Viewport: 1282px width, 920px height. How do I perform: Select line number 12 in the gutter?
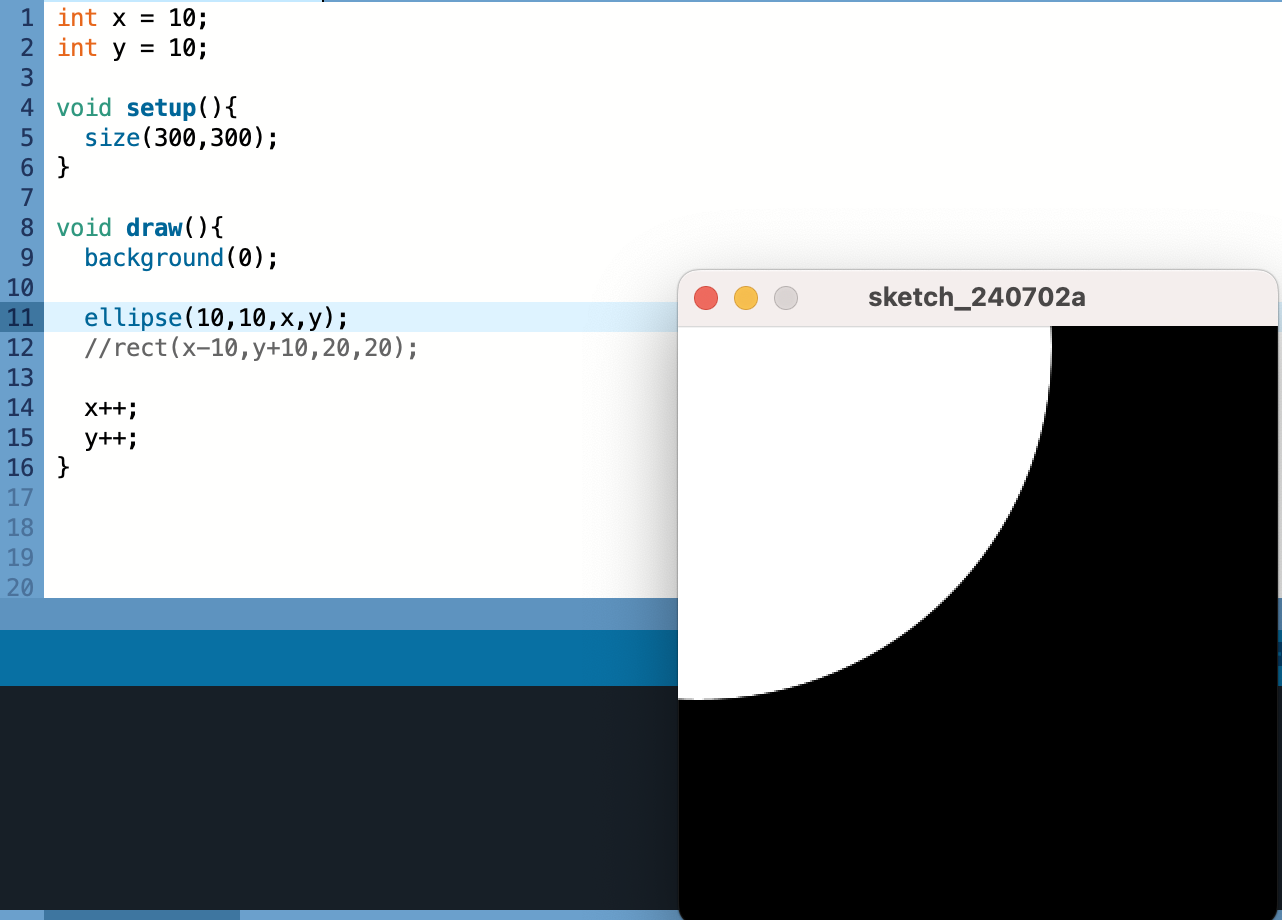pyautogui.click(x=20, y=348)
